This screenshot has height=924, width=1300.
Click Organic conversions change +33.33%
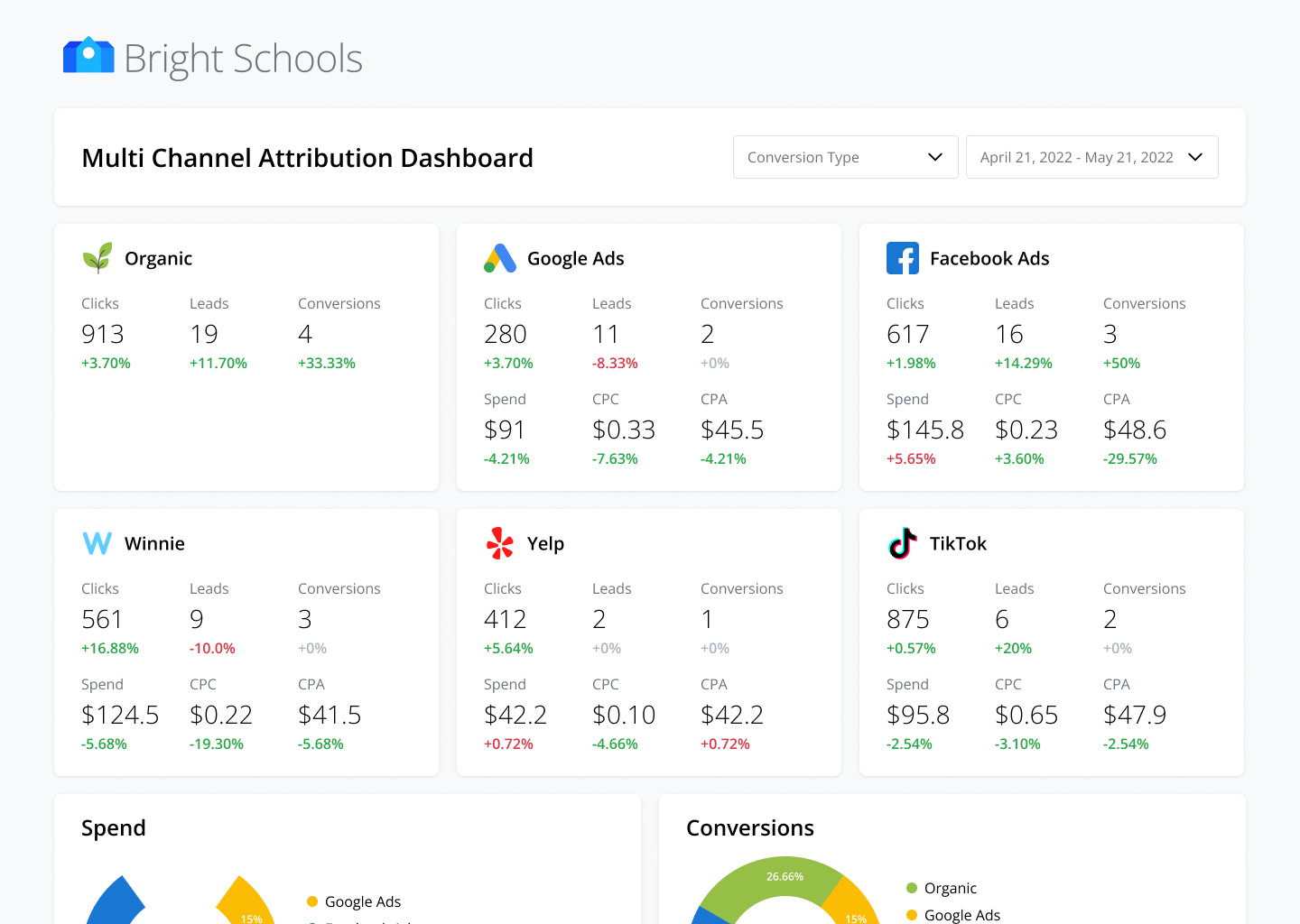point(327,363)
